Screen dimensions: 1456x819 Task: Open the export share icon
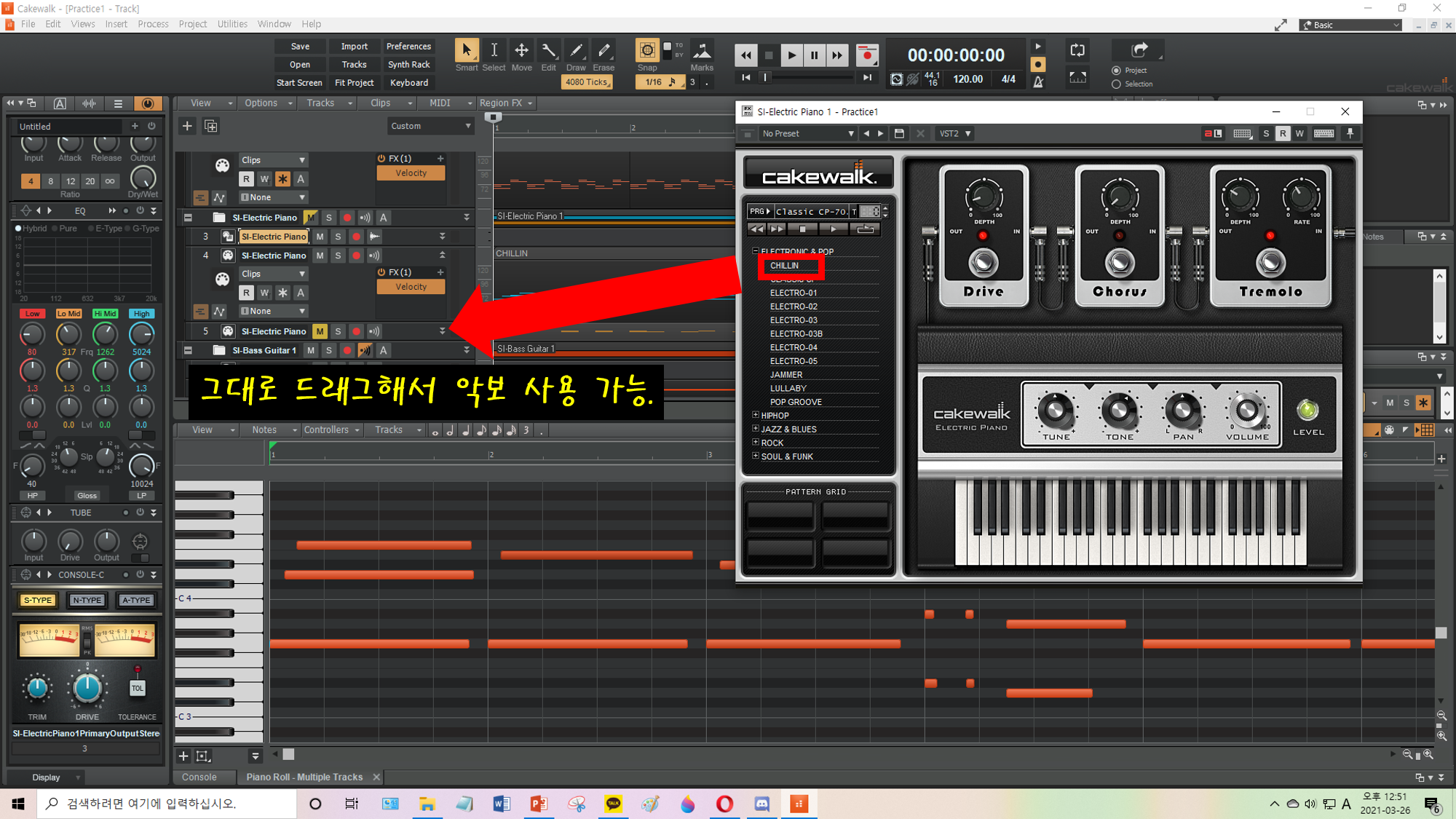click(1139, 50)
